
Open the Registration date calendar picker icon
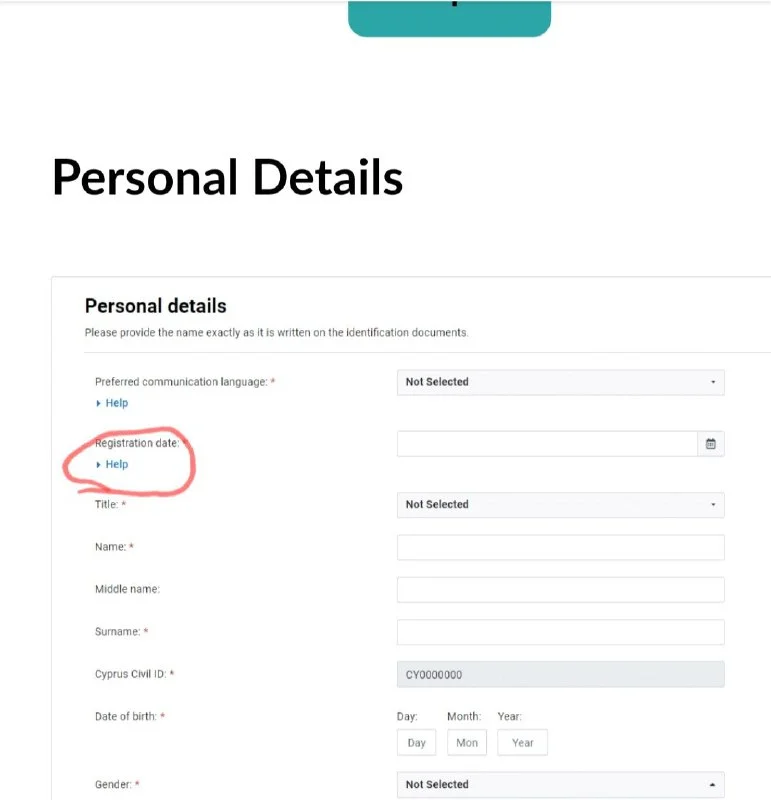(x=711, y=444)
